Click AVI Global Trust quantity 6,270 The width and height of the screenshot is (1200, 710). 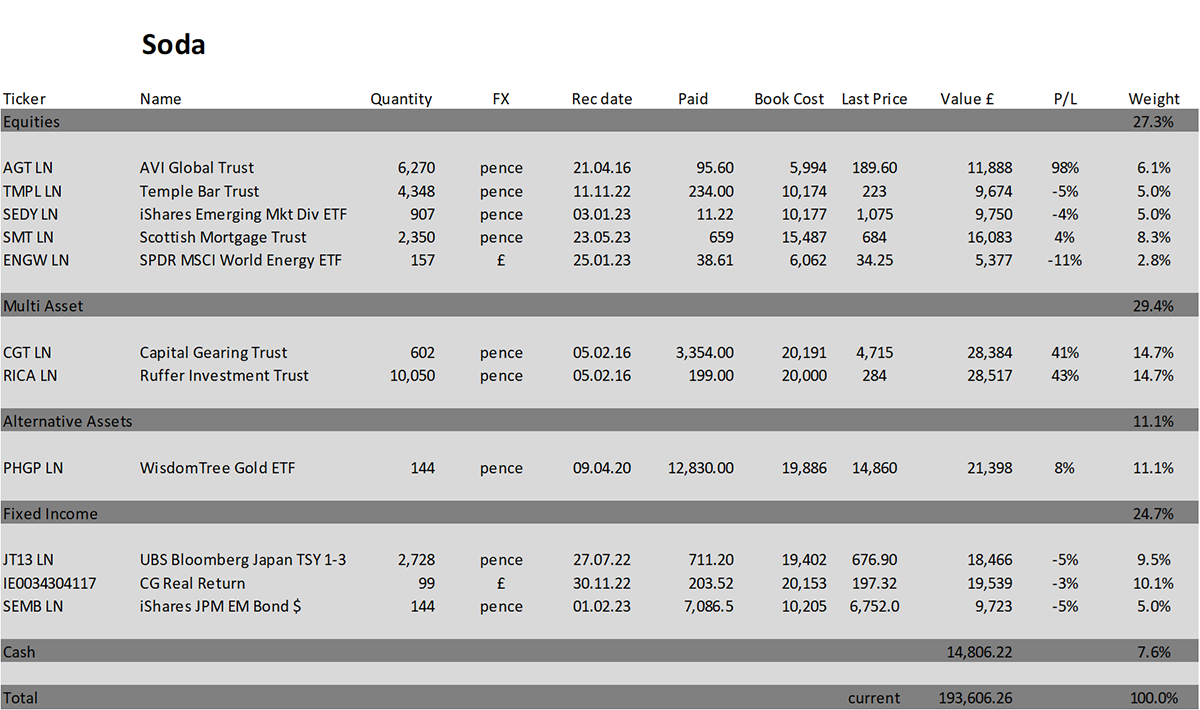click(x=416, y=168)
